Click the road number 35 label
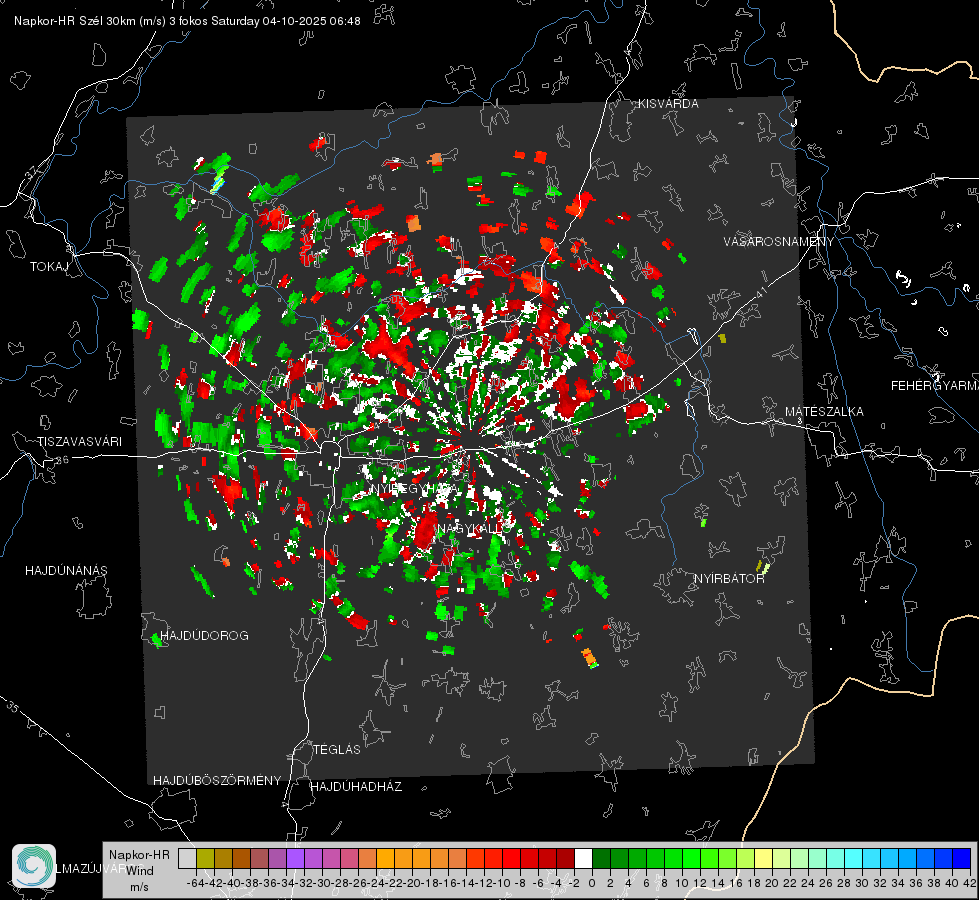979x900 pixels. [x=13, y=707]
